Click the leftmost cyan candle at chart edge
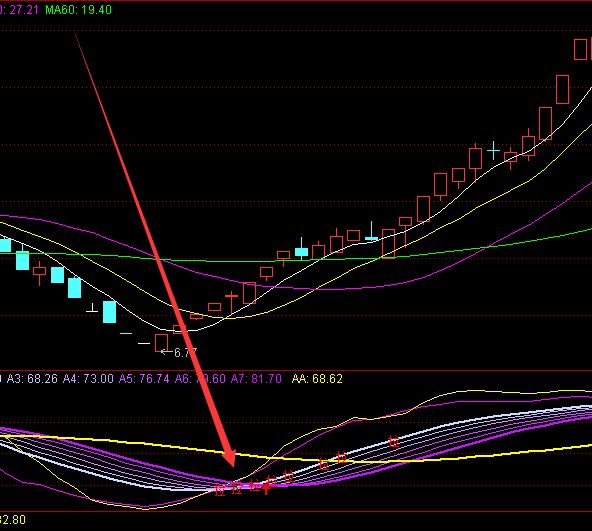The height and width of the screenshot is (531, 592). [x=5, y=246]
